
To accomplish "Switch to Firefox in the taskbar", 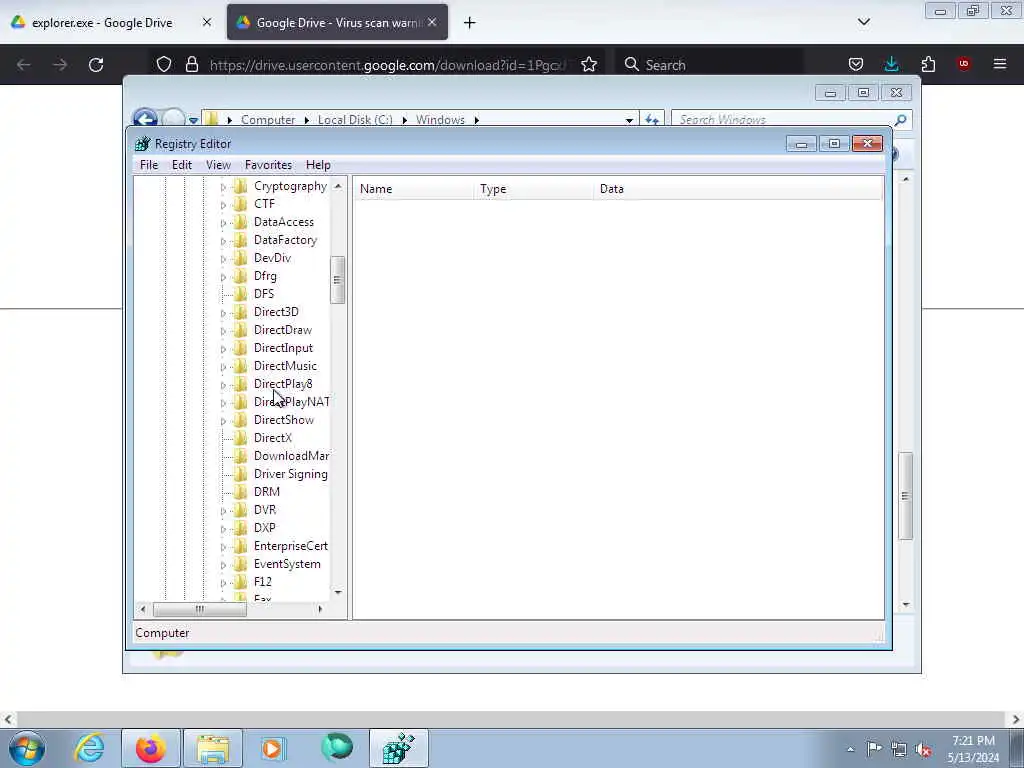I will point(151,748).
